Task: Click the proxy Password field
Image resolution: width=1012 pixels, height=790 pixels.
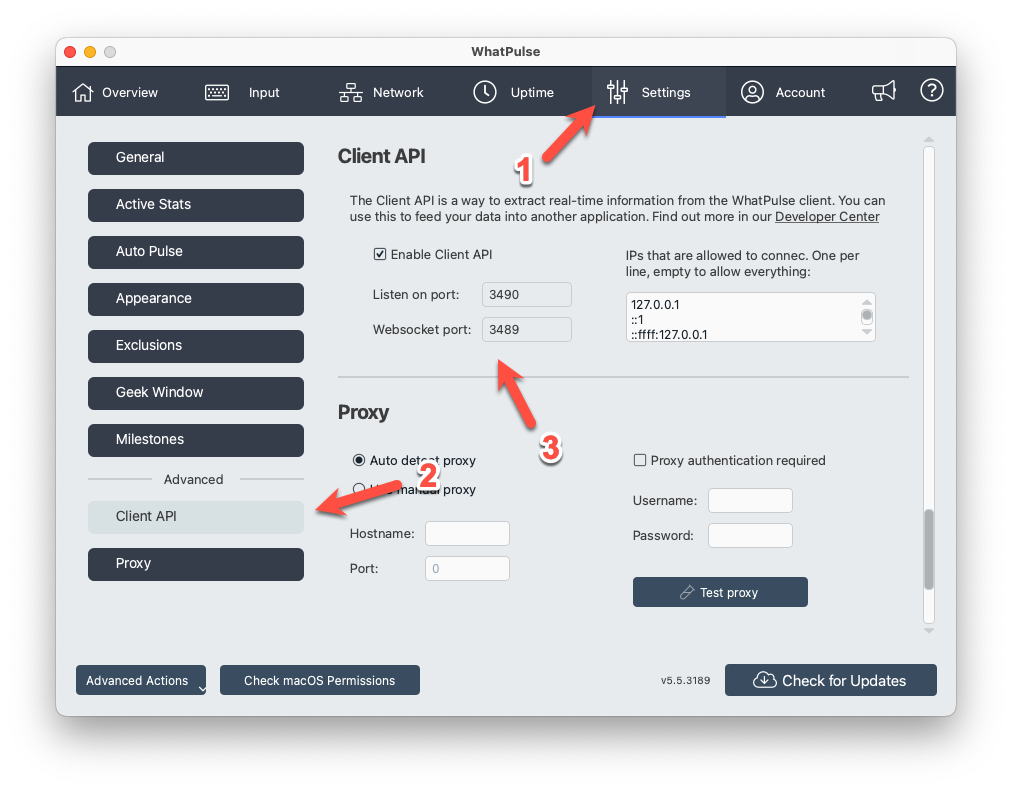Action: [x=750, y=535]
